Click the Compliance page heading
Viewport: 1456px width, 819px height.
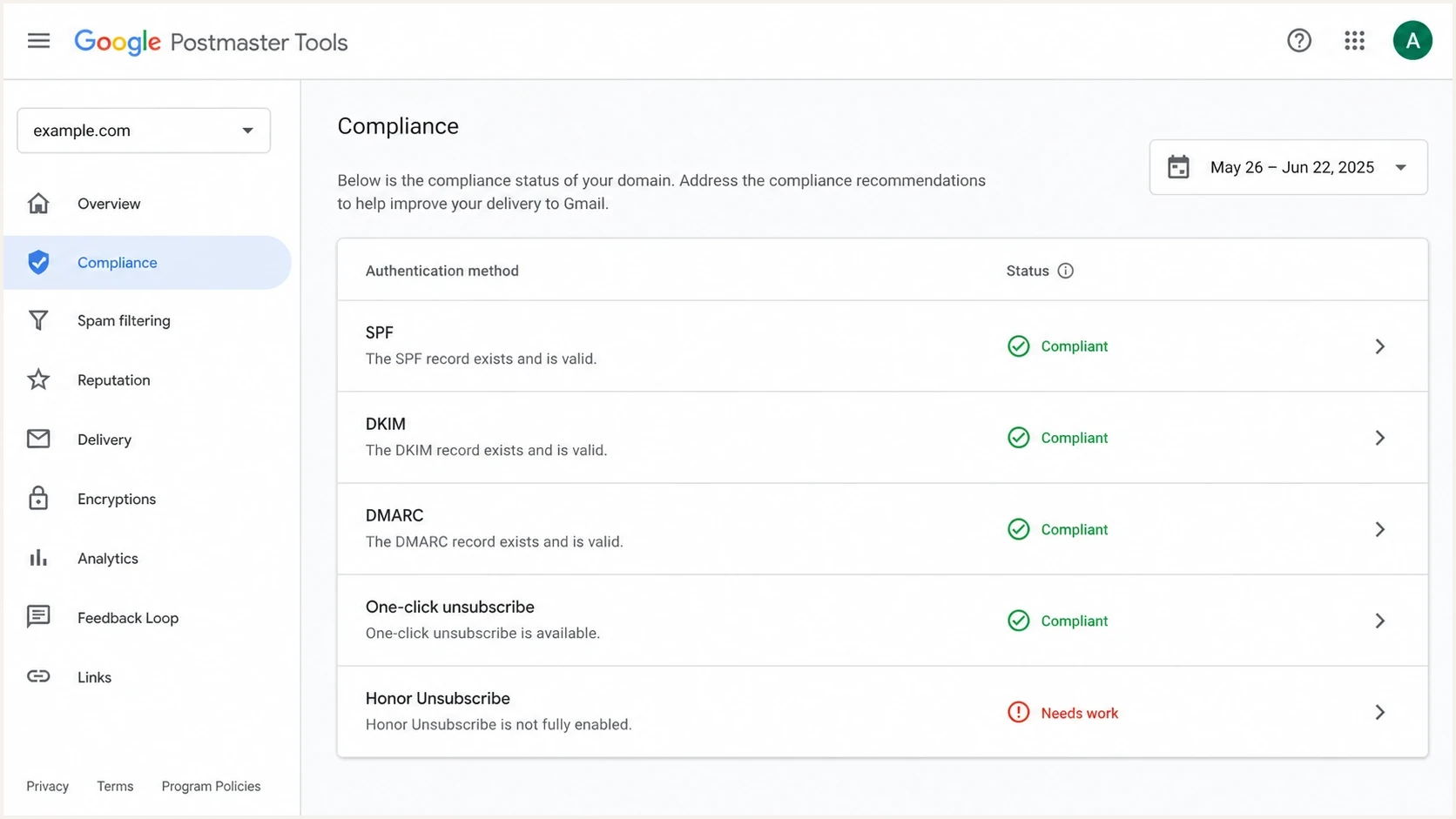[x=398, y=126]
